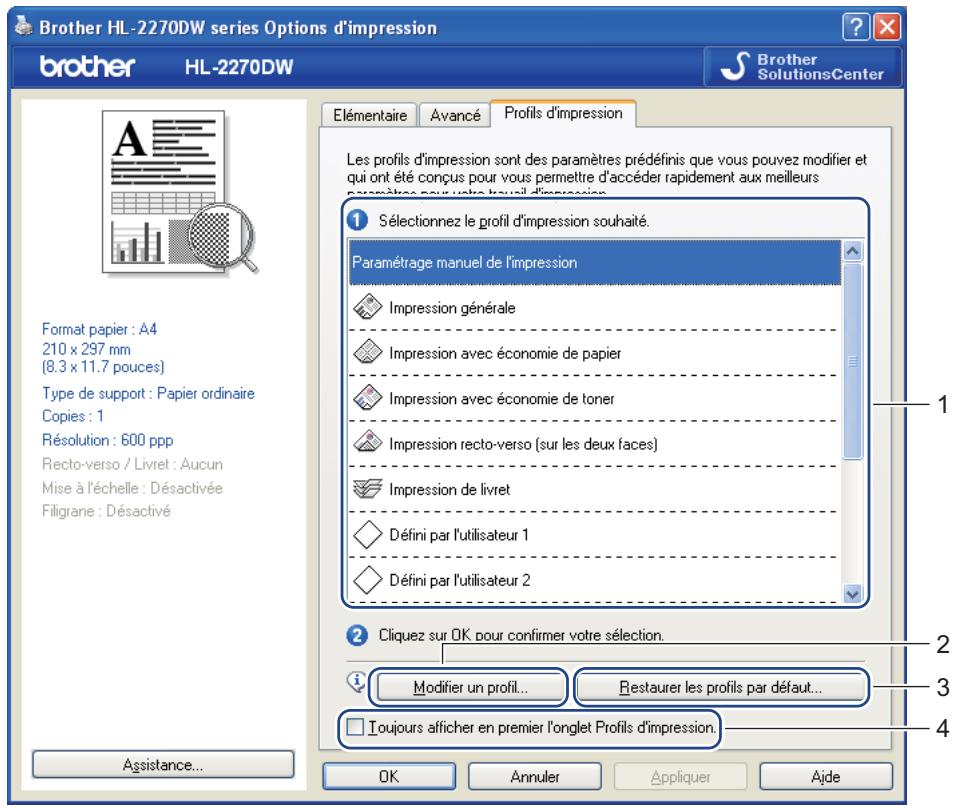Viewport: 954px width, 806px height.
Task: Click the économie de toner profile icon
Action: click(367, 398)
